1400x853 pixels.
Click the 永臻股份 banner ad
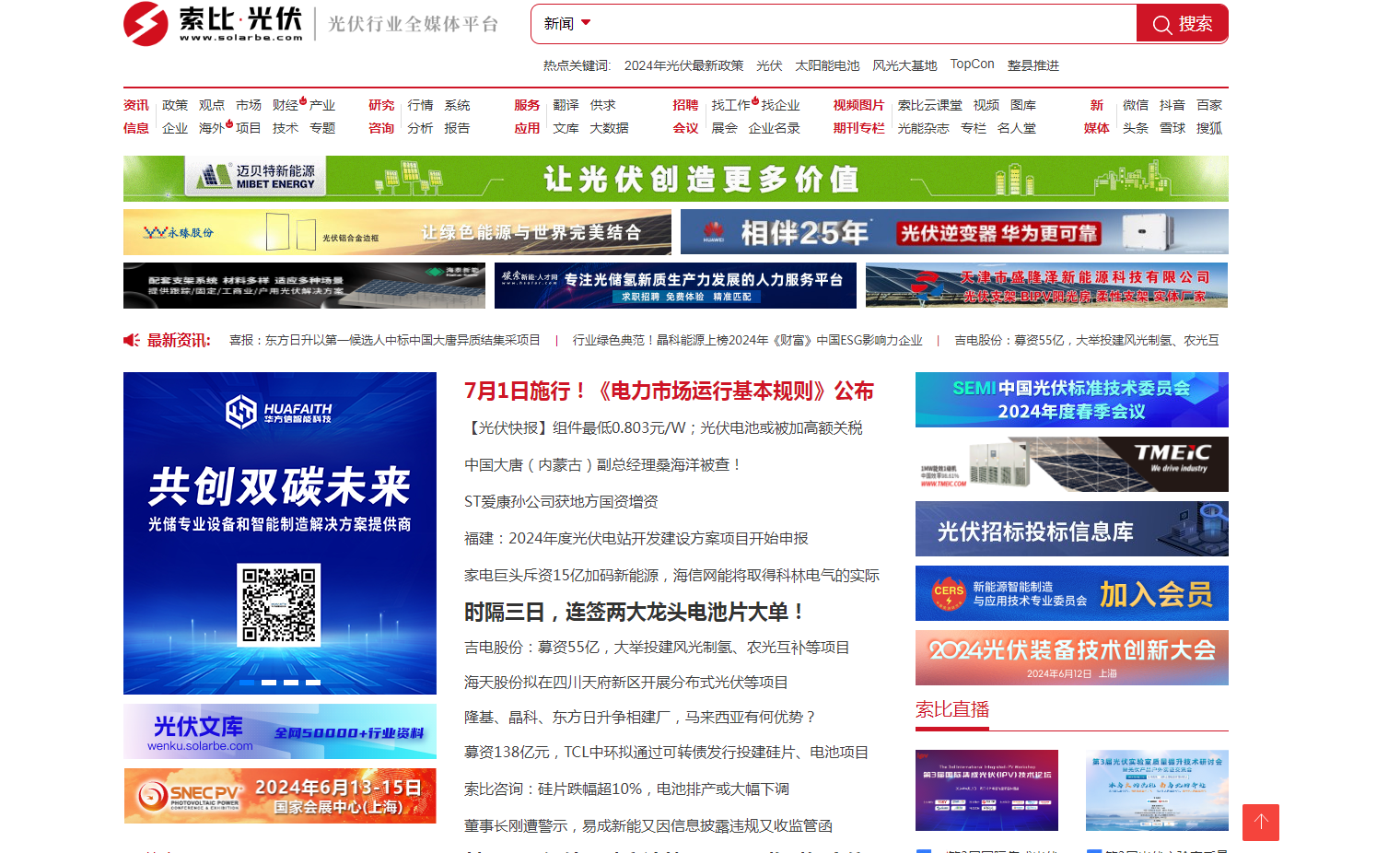[x=397, y=232]
